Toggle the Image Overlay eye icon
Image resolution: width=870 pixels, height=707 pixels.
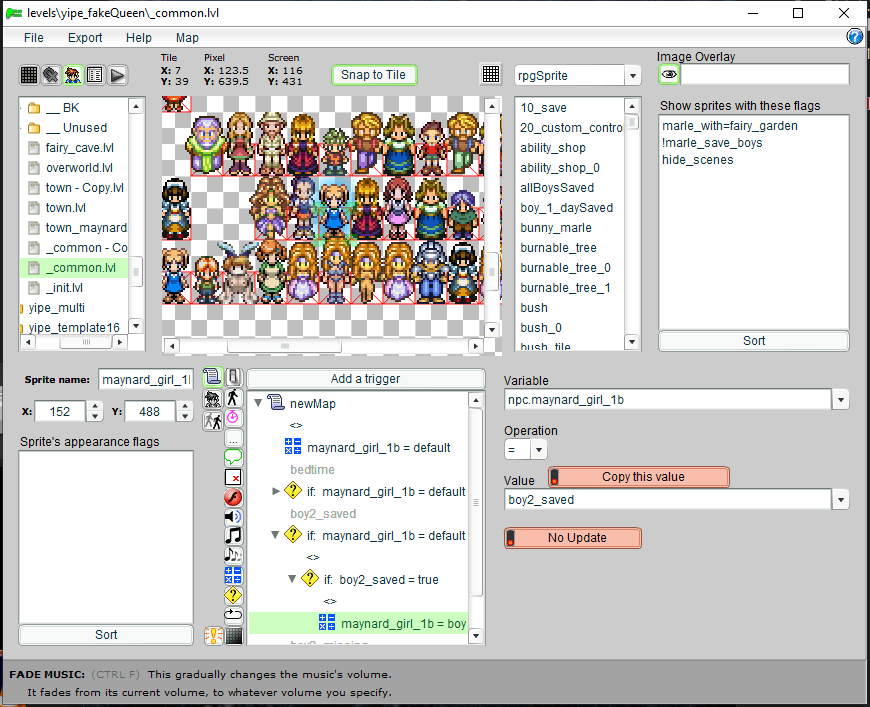tap(669, 75)
